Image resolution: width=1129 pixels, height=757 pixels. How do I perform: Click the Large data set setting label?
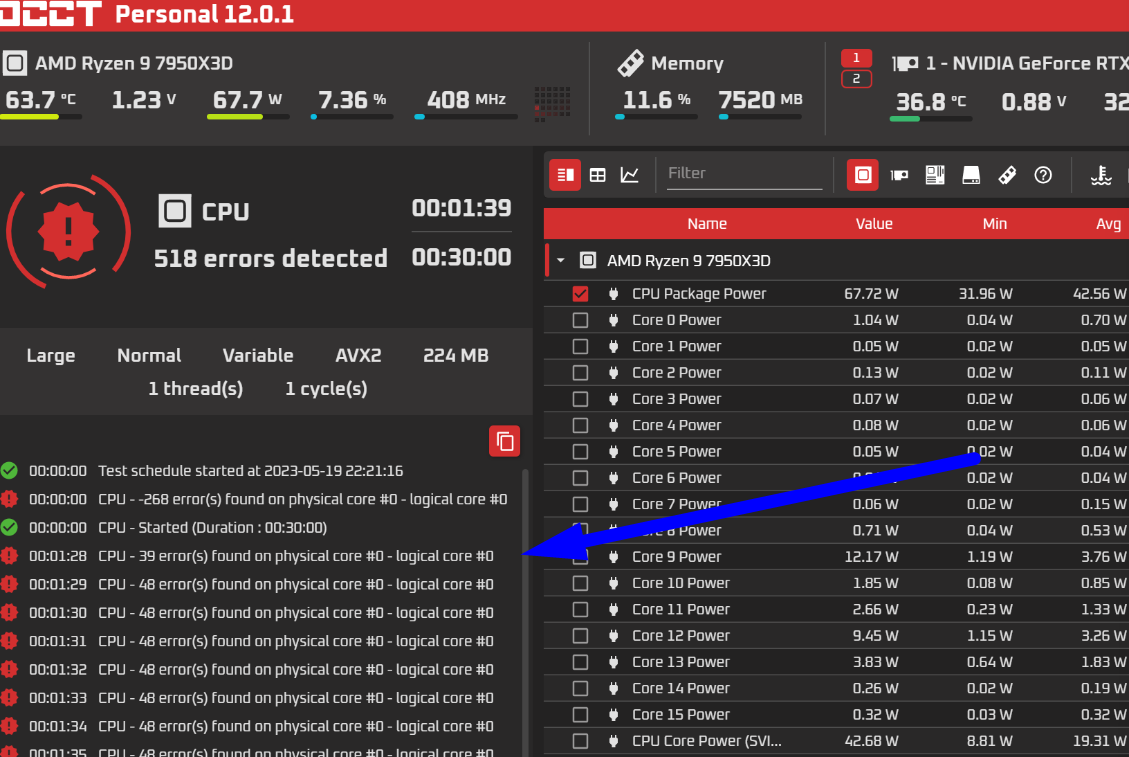click(51, 356)
